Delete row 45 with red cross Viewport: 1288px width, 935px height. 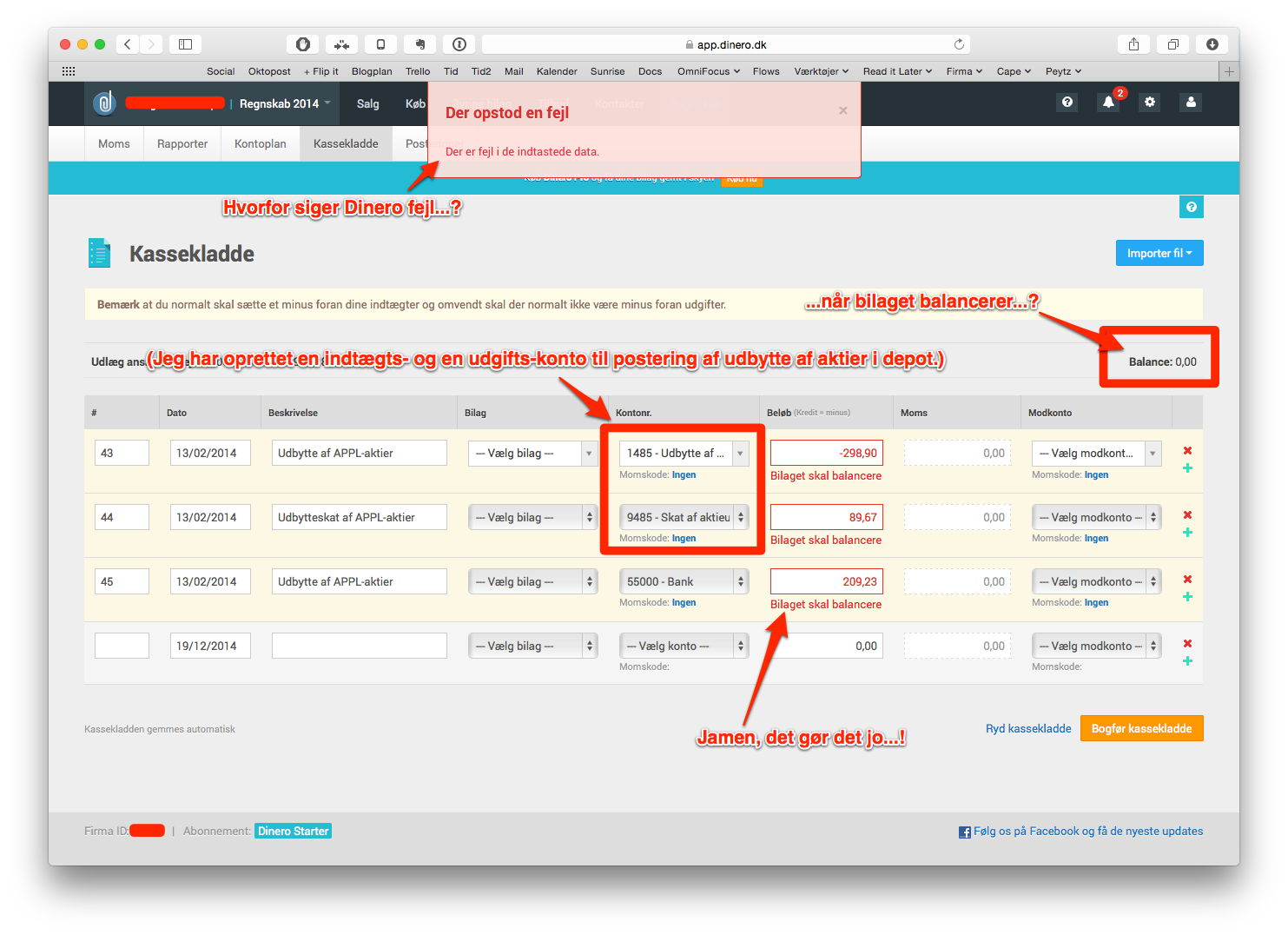[1187, 579]
